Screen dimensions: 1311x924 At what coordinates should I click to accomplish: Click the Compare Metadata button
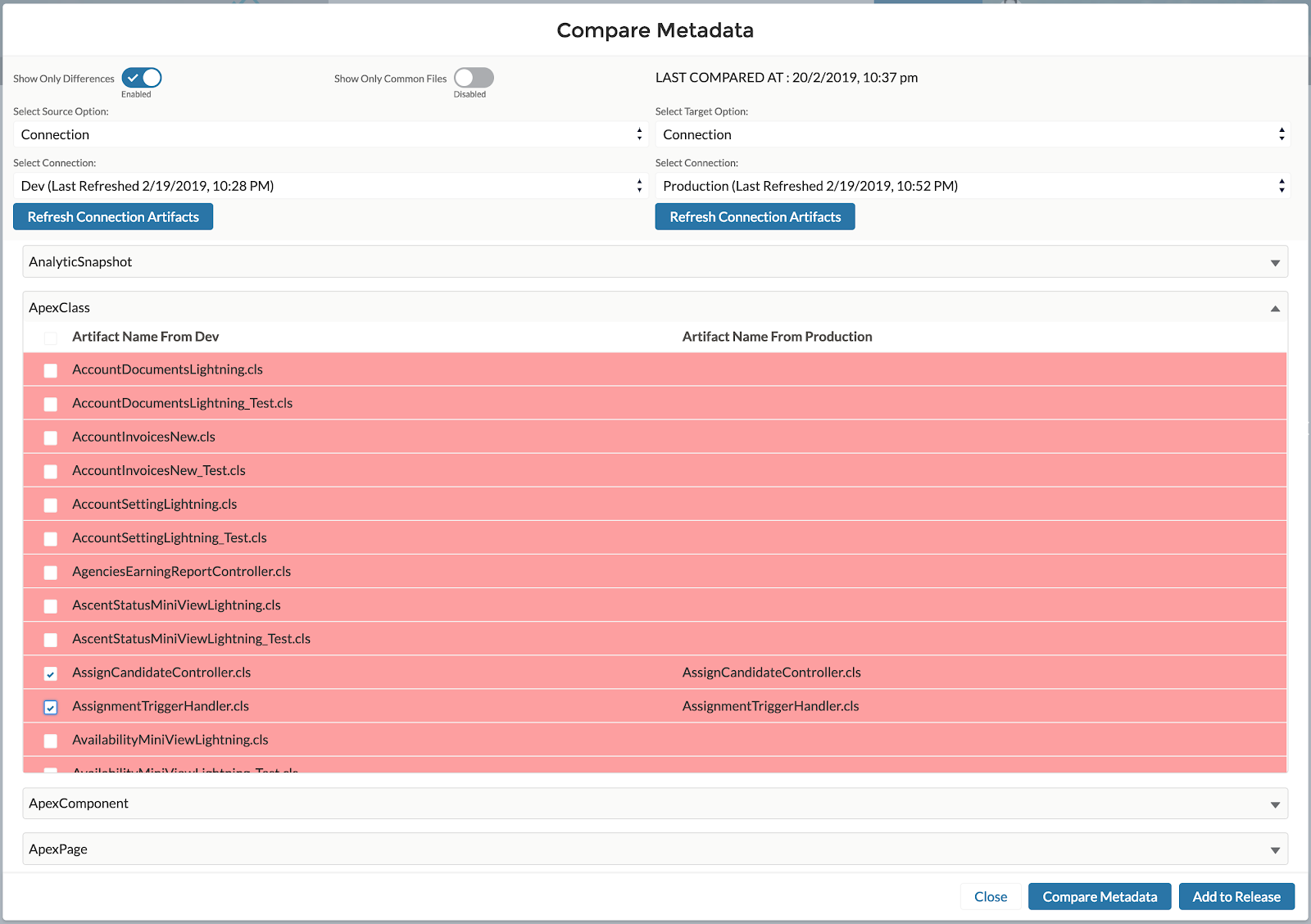click(1100, 897)
